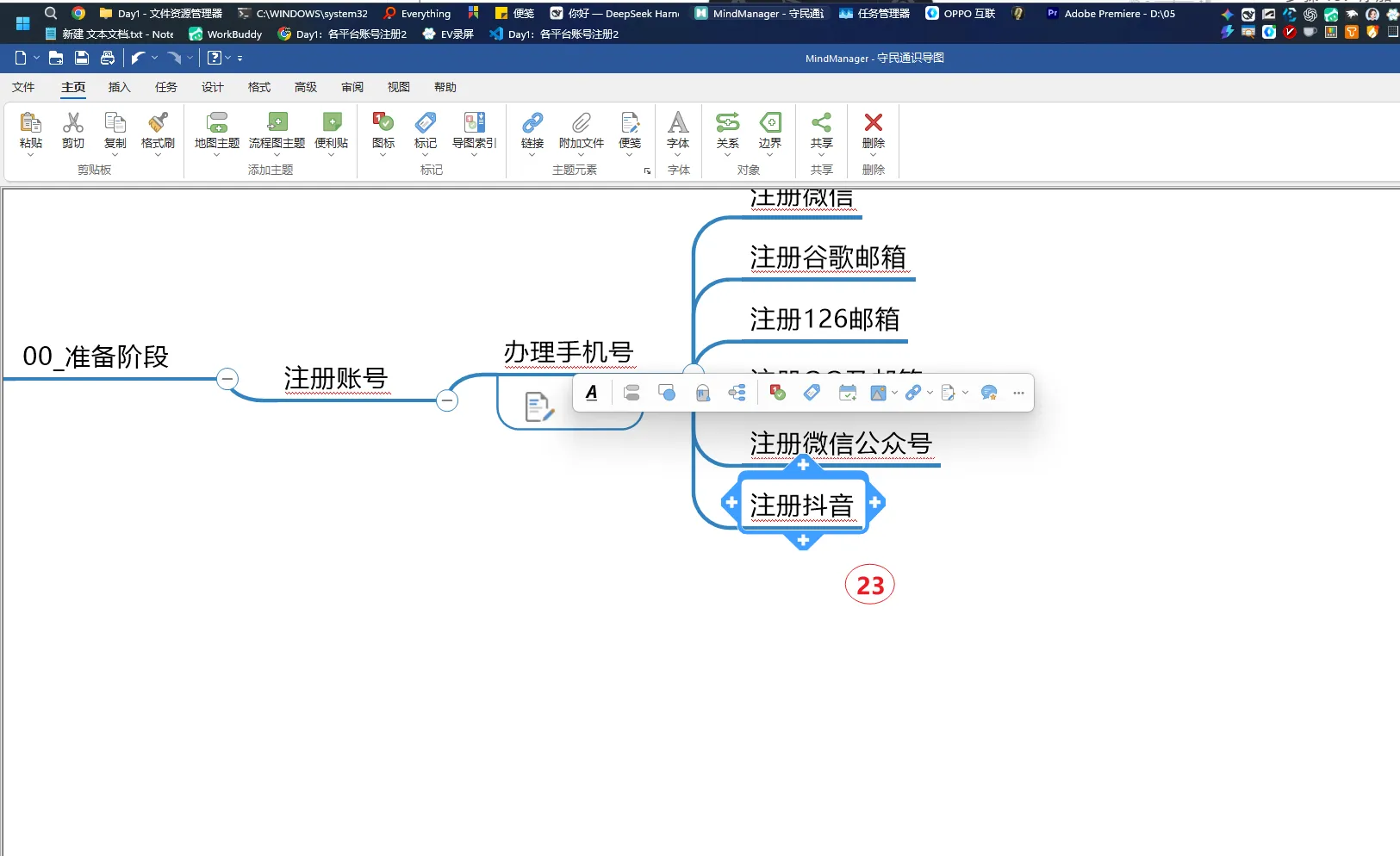
Task: Click the calendar task icon in floating toolbar
Action: (x=848, y=393)
